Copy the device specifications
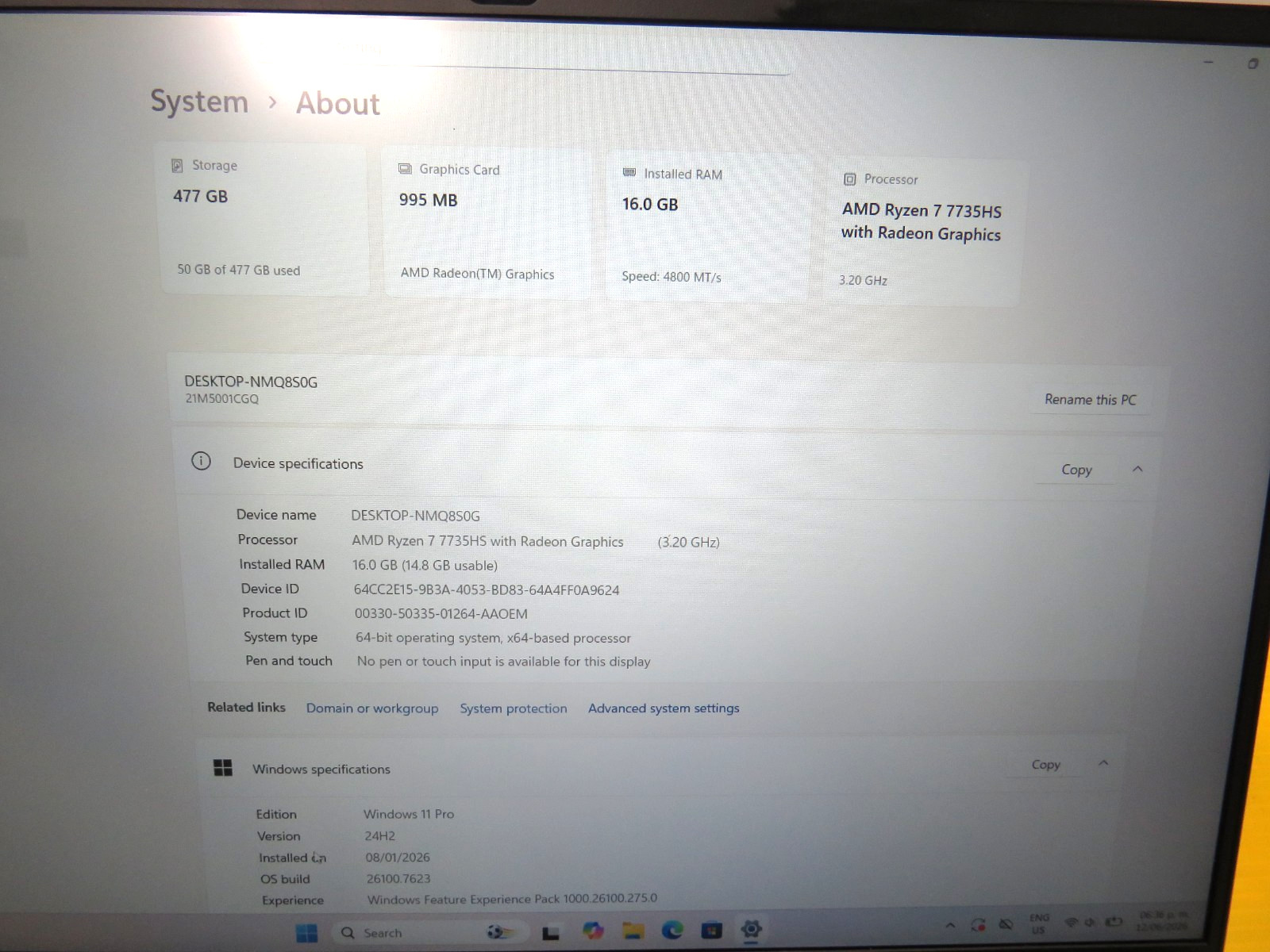 click(1076, 470)
